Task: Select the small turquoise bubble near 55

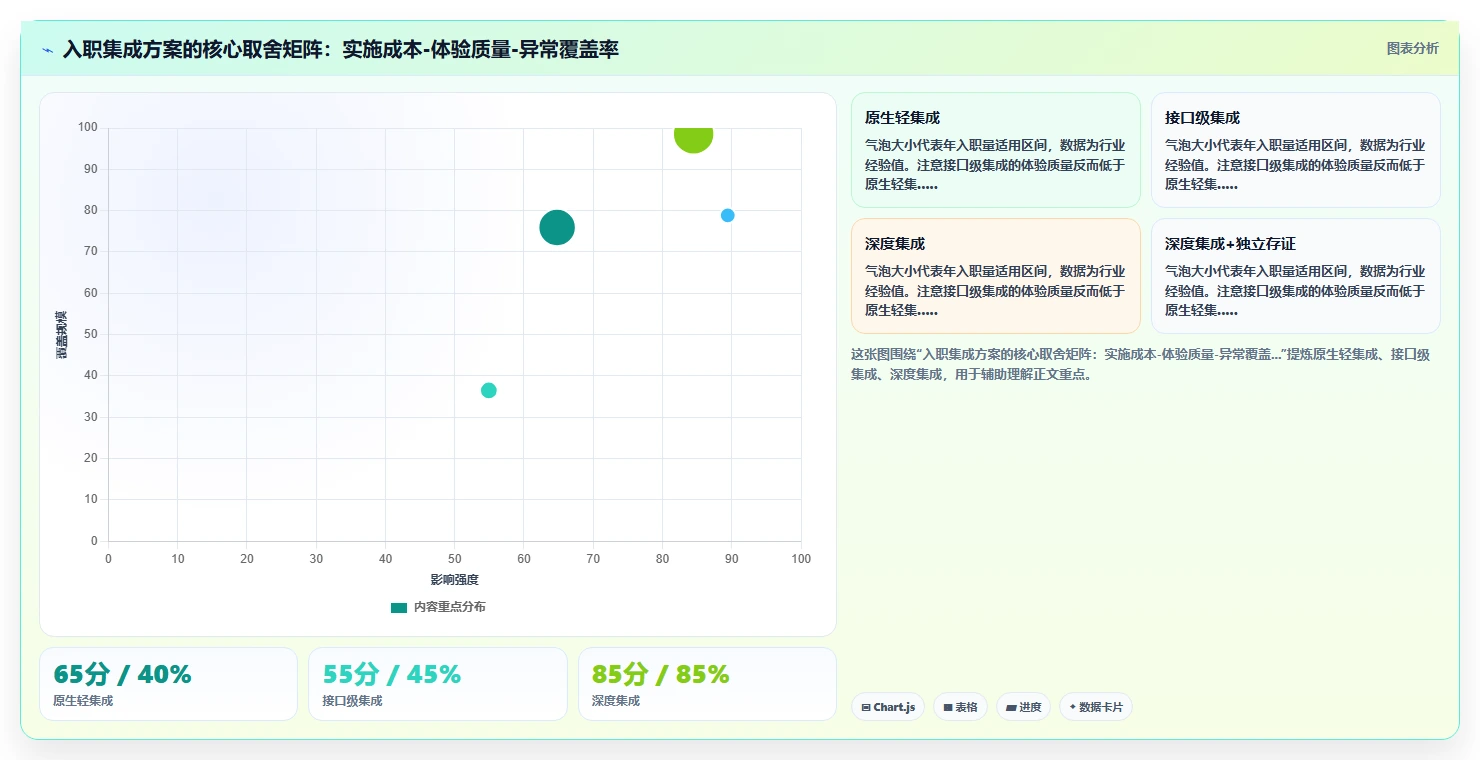Action: click(x=488, y=390)
